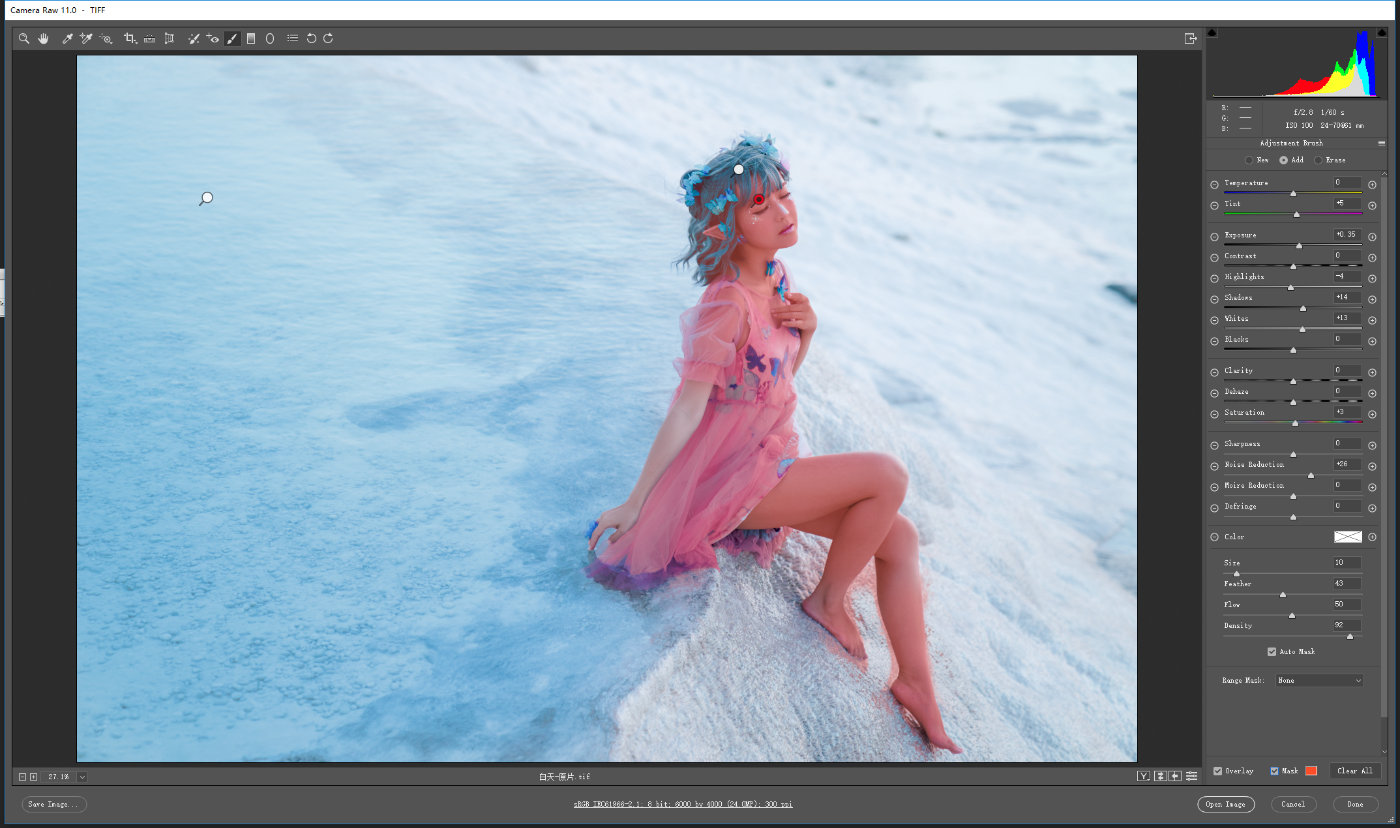Open the preview preferences icon at bottom right
This screenshot has width=1400, height=828.
(x=1191, y=776)
